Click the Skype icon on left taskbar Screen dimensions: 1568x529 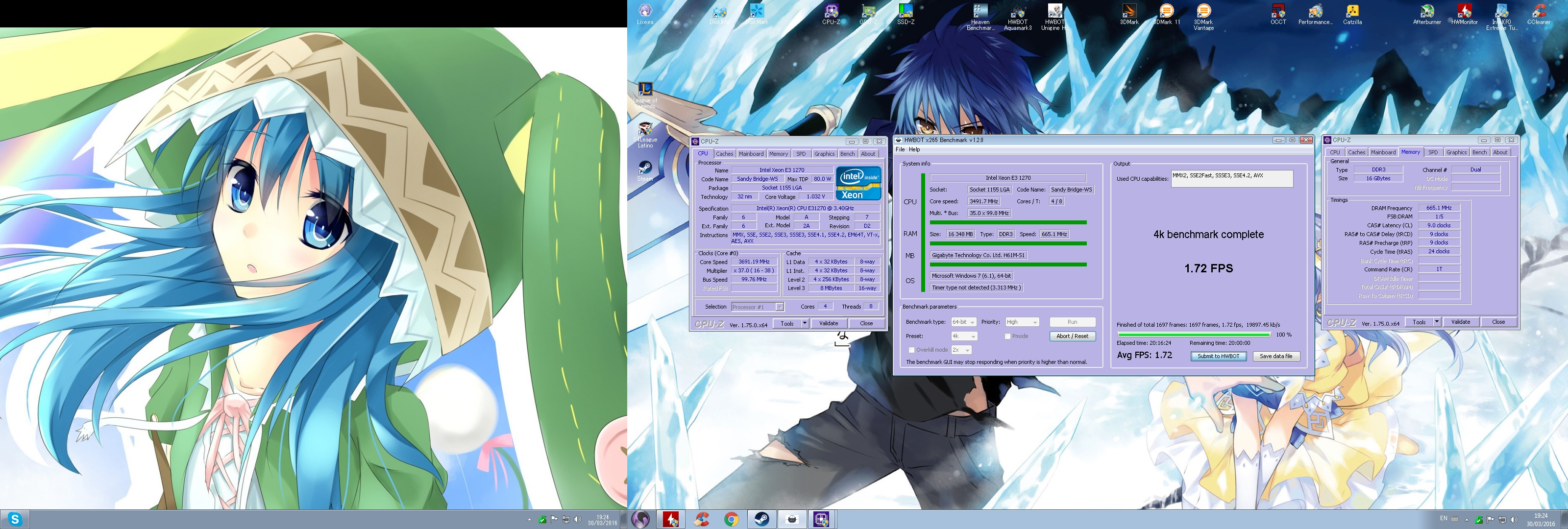[x=15, y=519]
